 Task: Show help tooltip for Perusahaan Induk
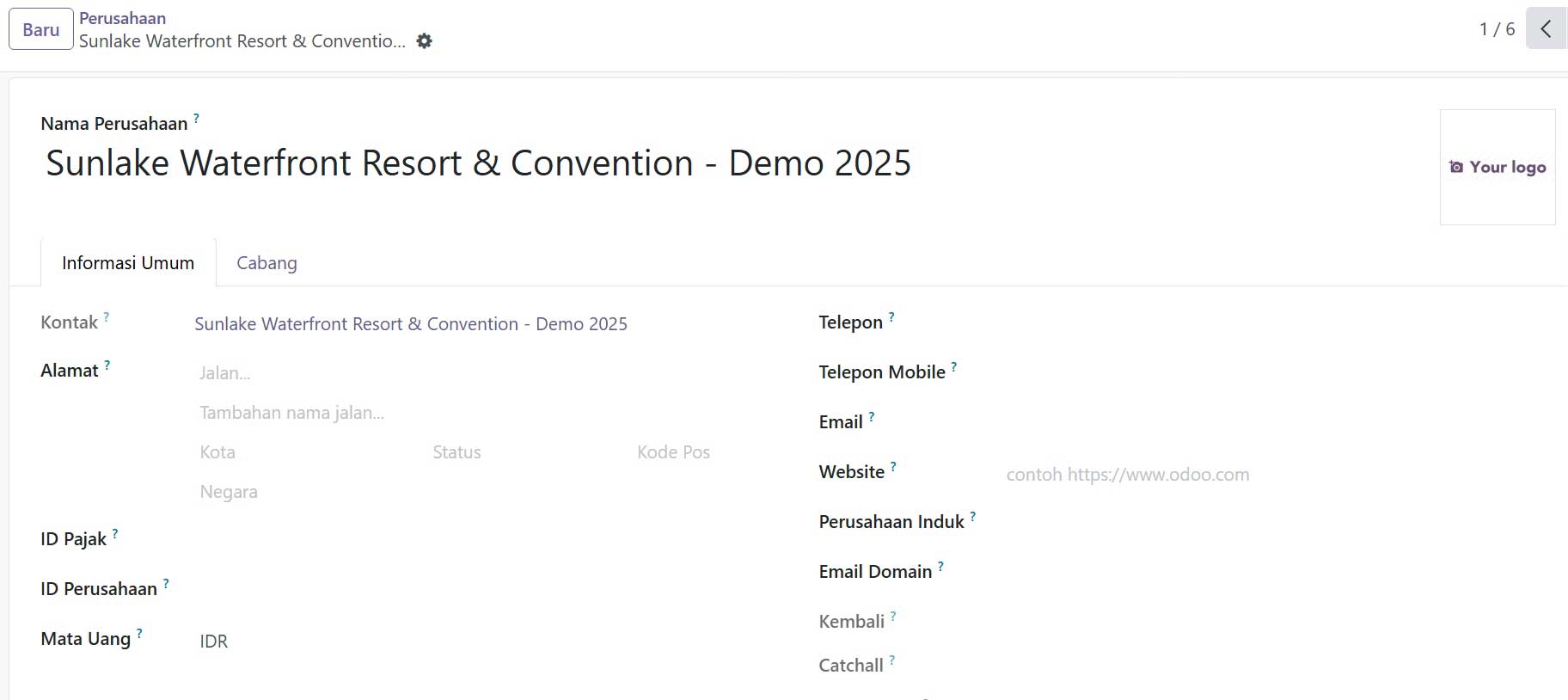pyautogui.click(x=973, y=517)
